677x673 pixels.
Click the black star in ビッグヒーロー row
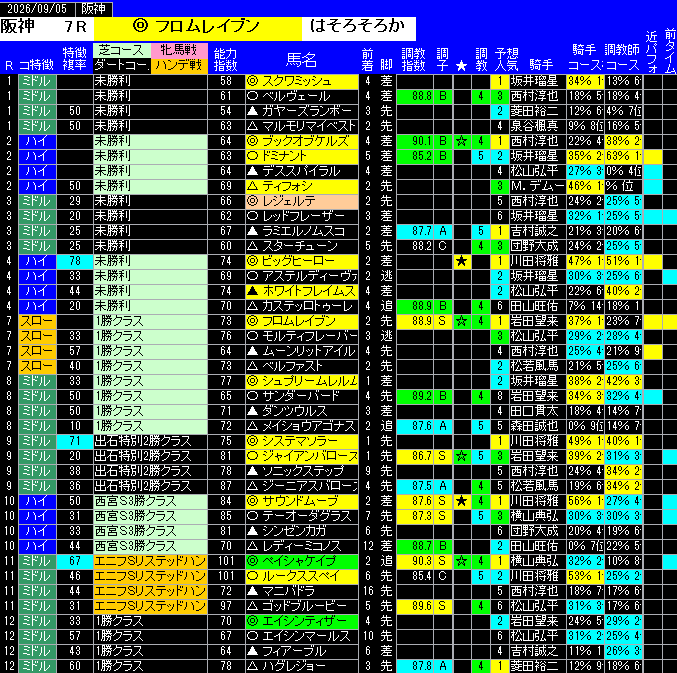461,261
